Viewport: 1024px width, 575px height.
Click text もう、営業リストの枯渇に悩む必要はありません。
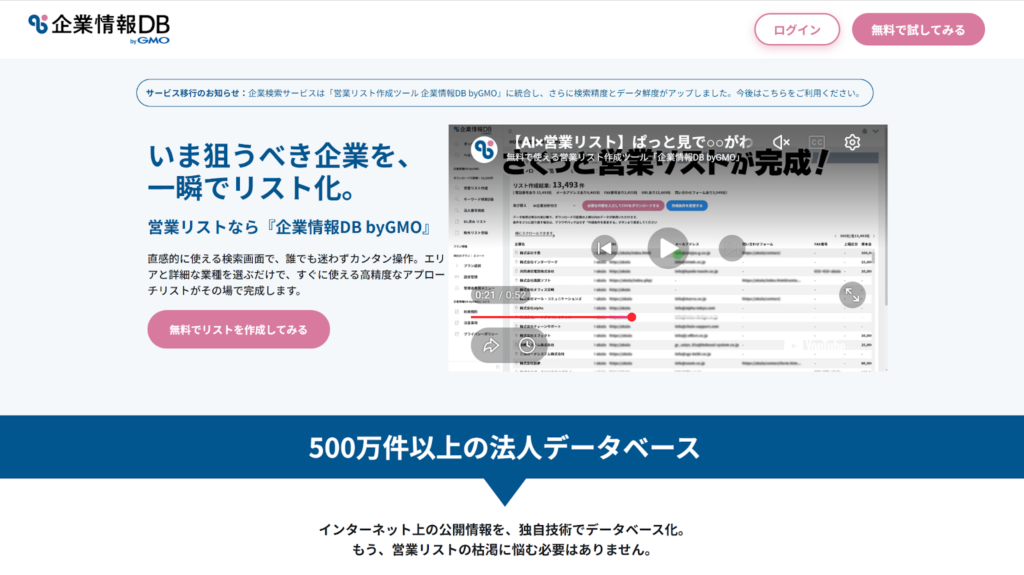pyautogui.click(x=502, y=550)
